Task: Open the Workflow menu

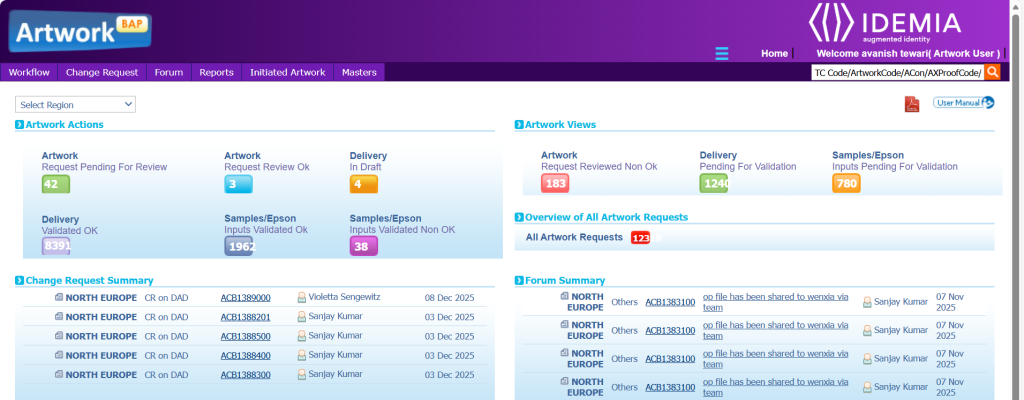Action: (x=29, y=72)
